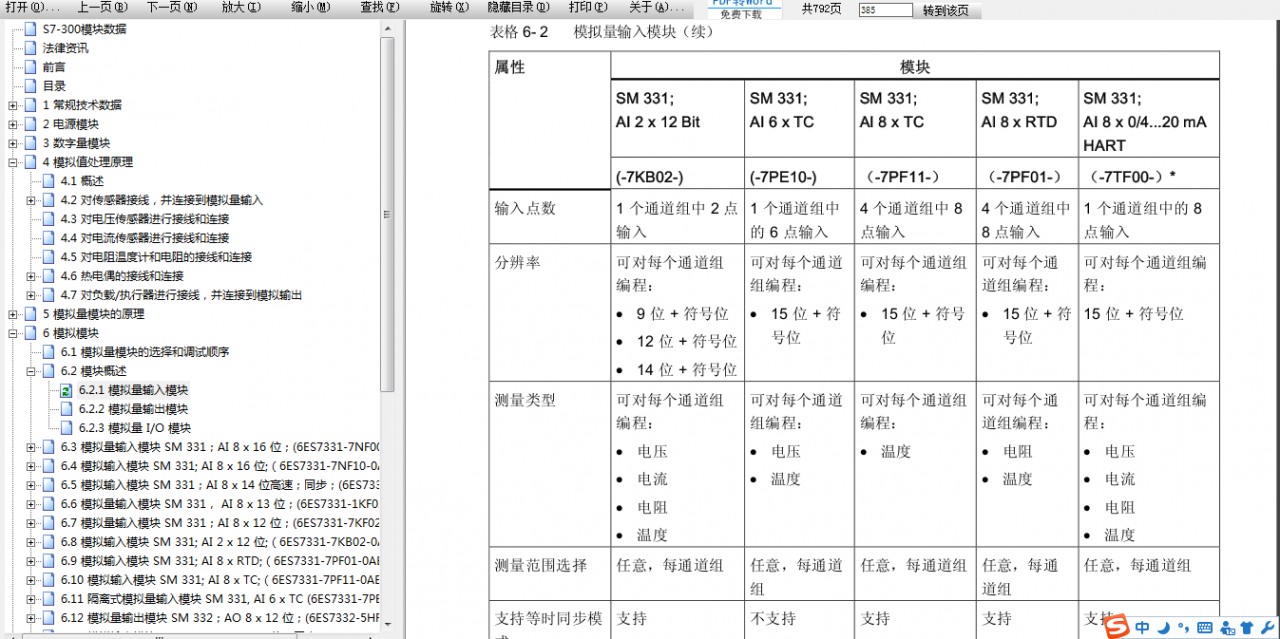Expand the 1 常规技术数据 tree node
The image size is (1280, 639).
(x=13, y=105)
